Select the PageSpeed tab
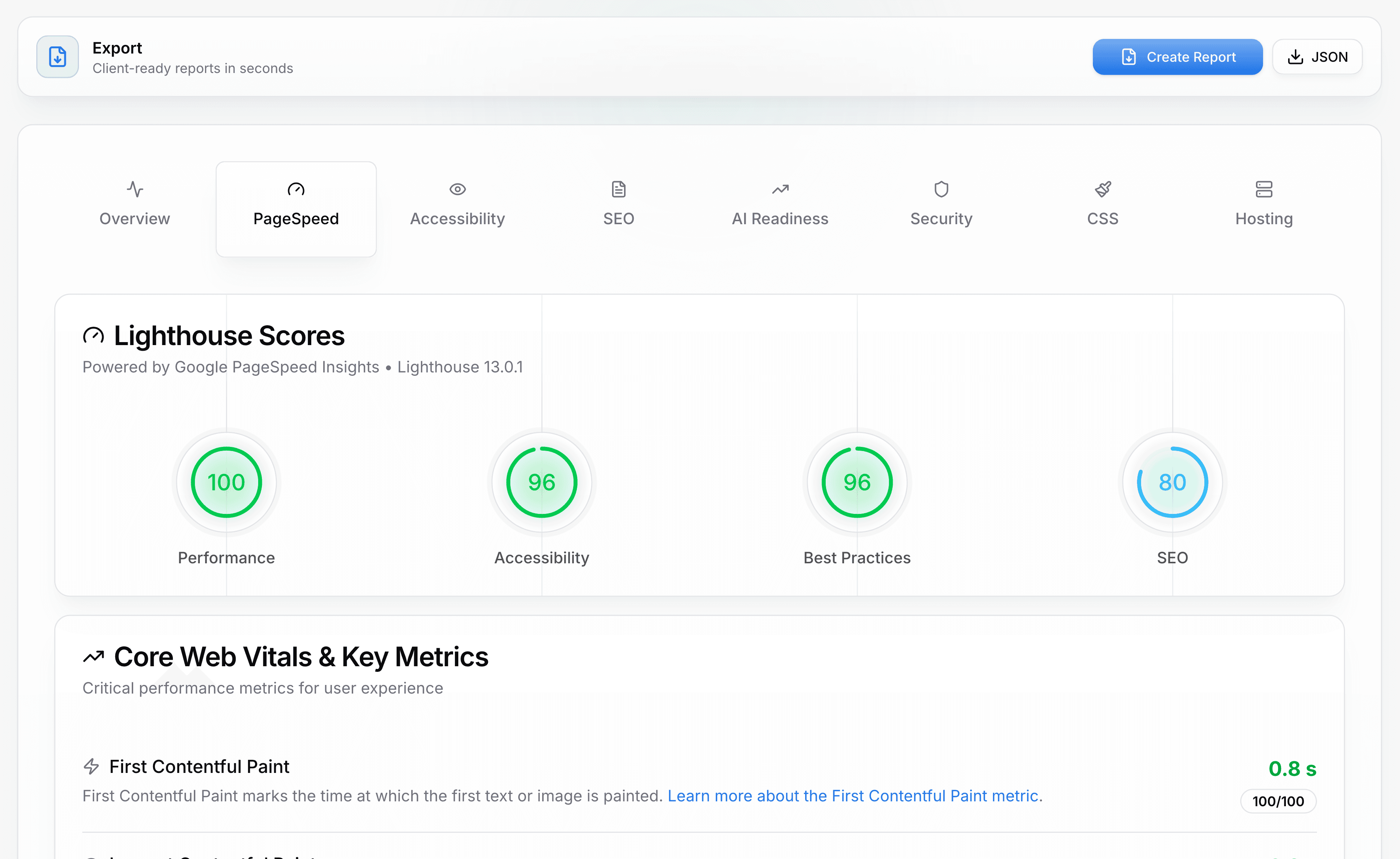Screen dimensions: 1400x859 point(296,208)
